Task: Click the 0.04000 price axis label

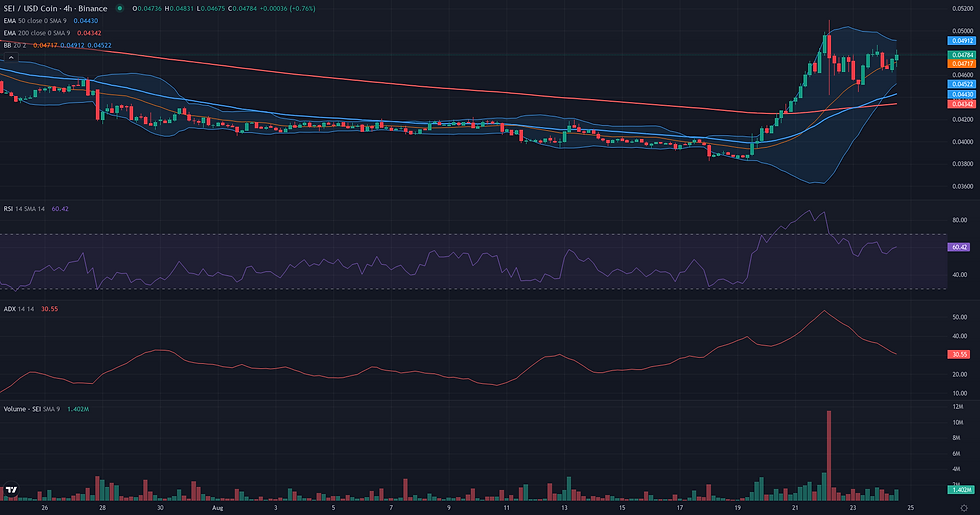Action: click(x=962, y=142)
